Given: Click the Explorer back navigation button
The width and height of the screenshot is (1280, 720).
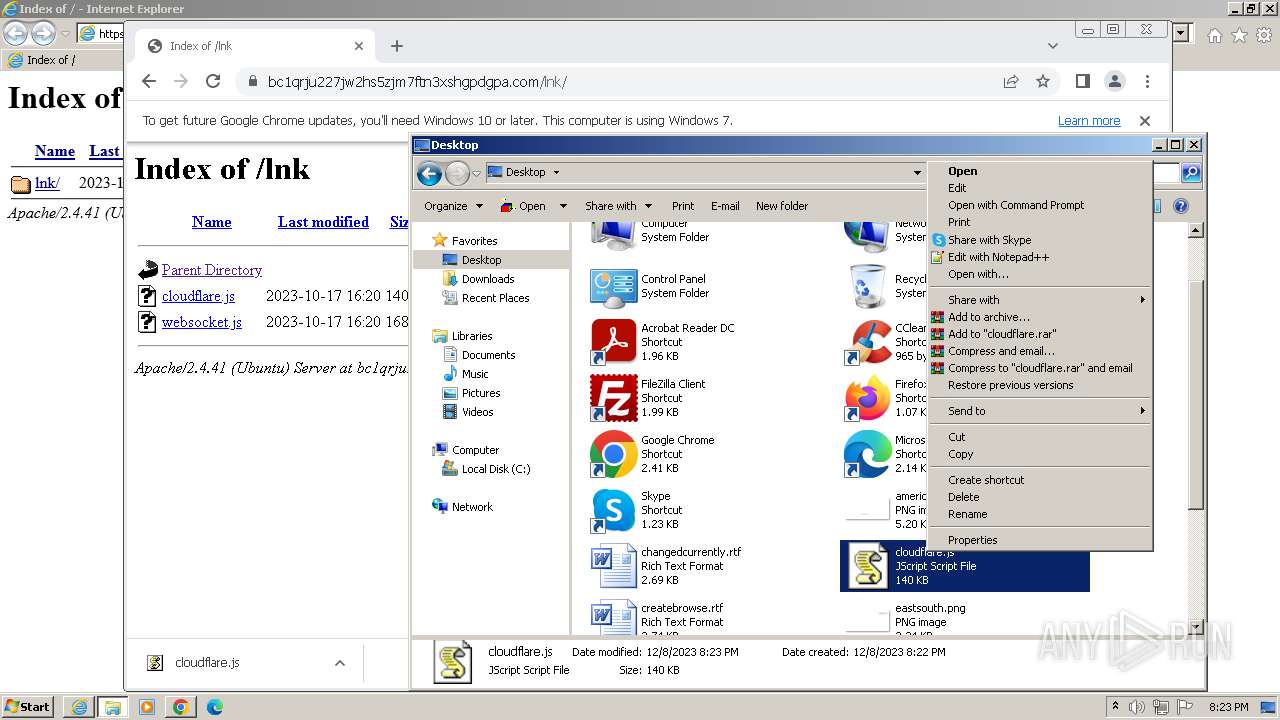Looking at the screenshot, I should [x=429, y=174].
